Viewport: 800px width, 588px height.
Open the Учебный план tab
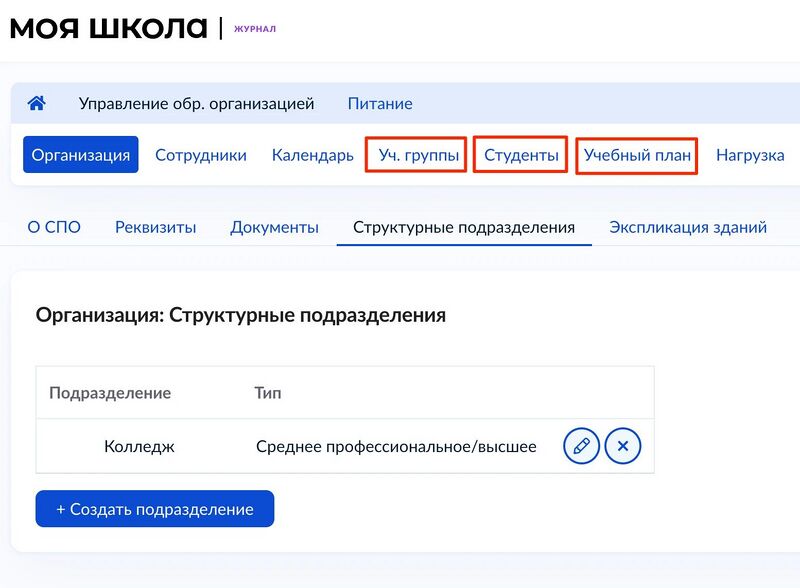click(x=637, y=155)
